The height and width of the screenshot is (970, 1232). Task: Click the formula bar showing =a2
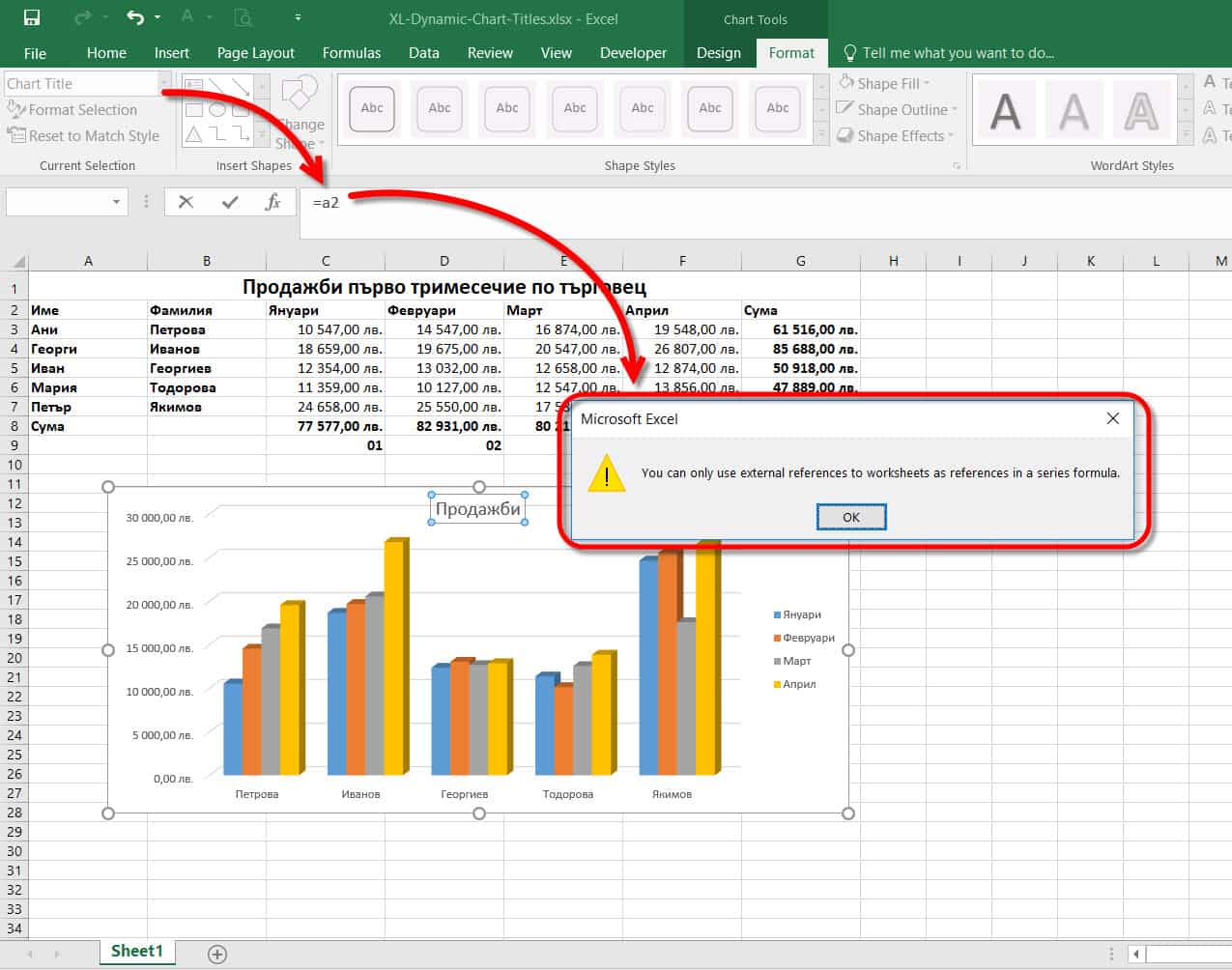coord(387,201)
